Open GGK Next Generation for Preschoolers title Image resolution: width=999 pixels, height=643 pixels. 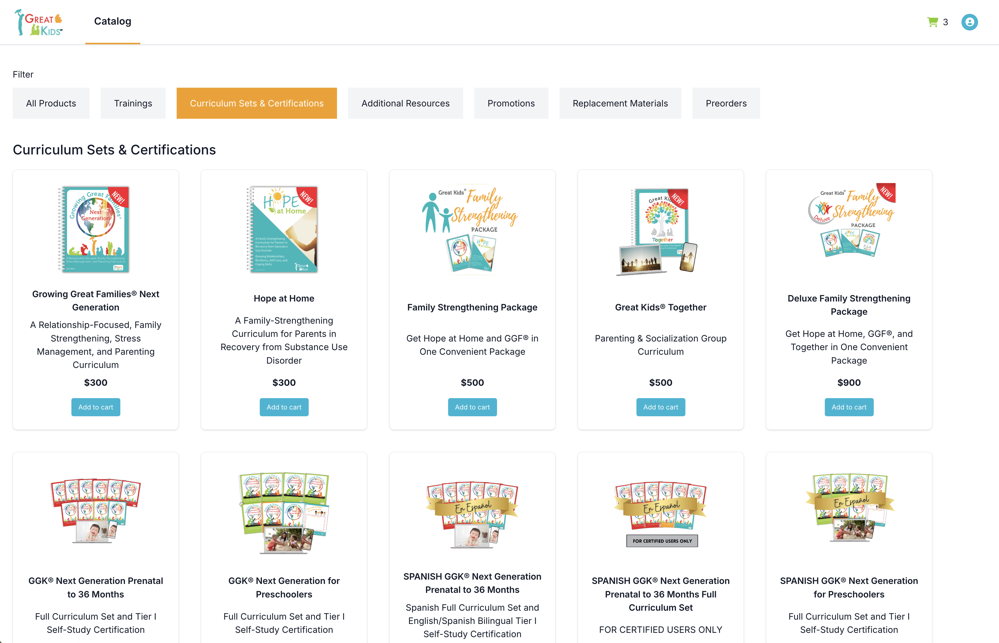[x=284, y=588]
